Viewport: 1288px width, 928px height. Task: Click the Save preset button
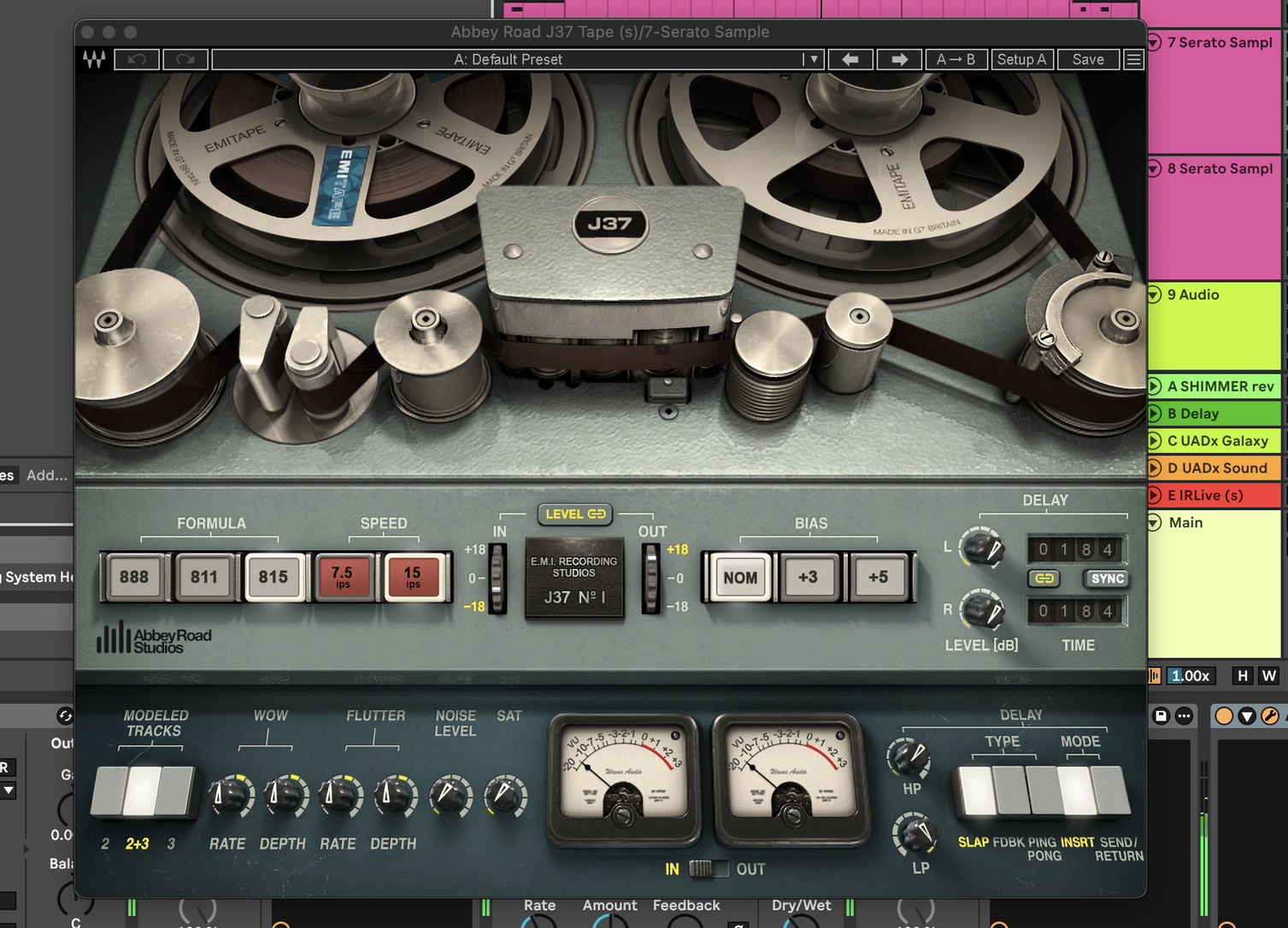tap(1088, 60)
